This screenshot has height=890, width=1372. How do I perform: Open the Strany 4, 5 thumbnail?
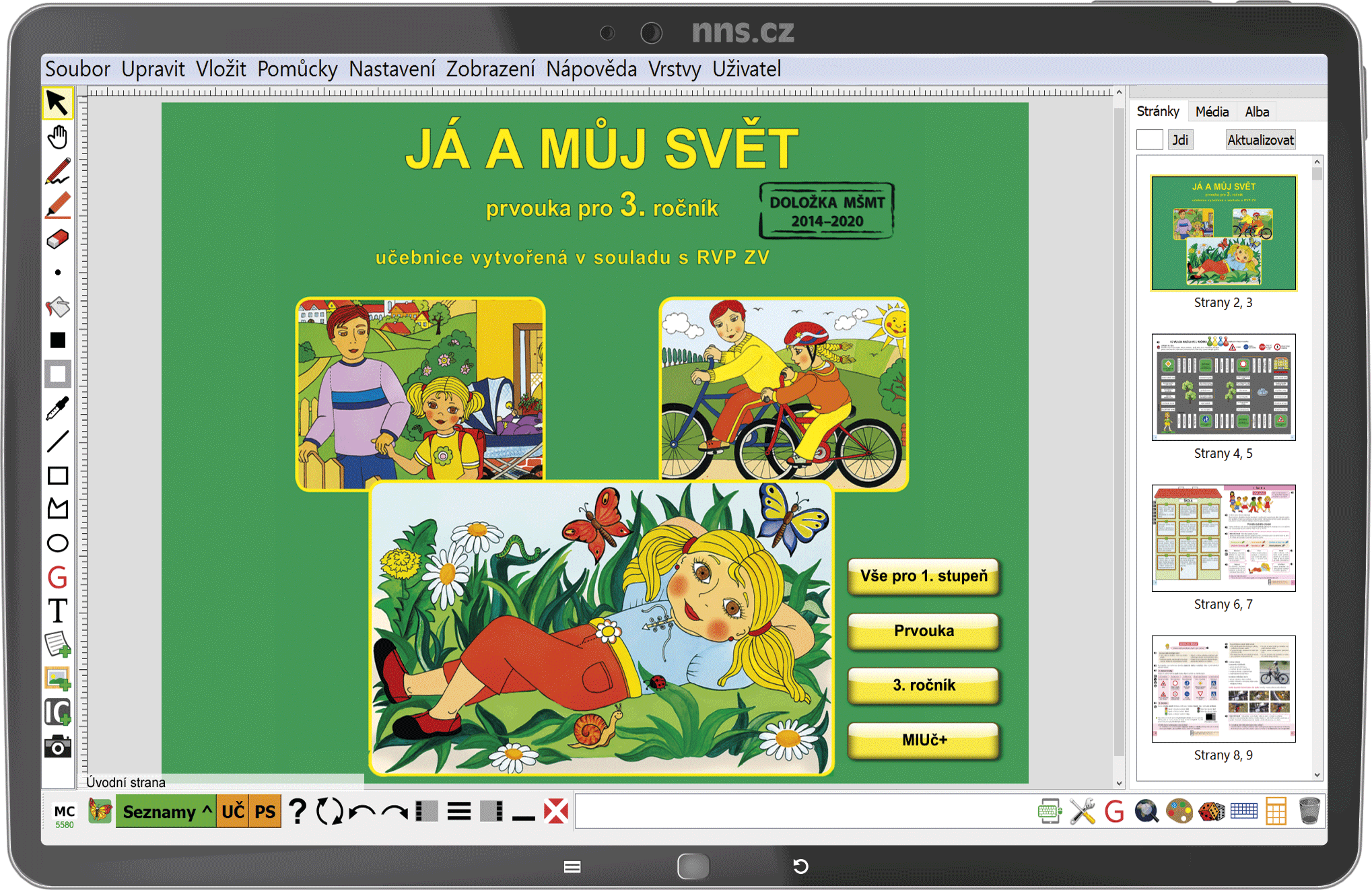click(x=1223, y=388)
